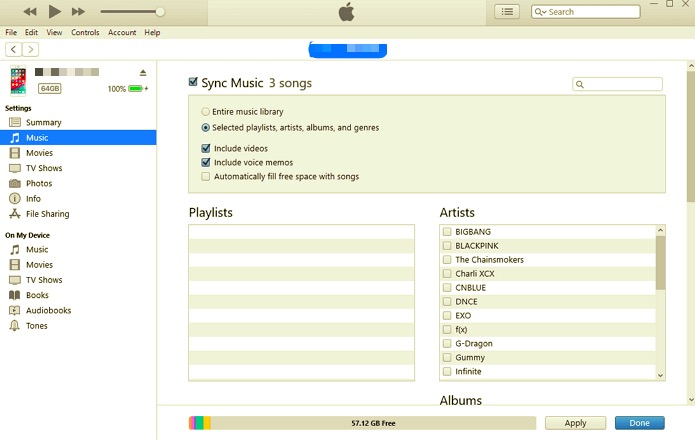
Task: Toggle the Sync Music checkbox
Action: pos(193,82)
